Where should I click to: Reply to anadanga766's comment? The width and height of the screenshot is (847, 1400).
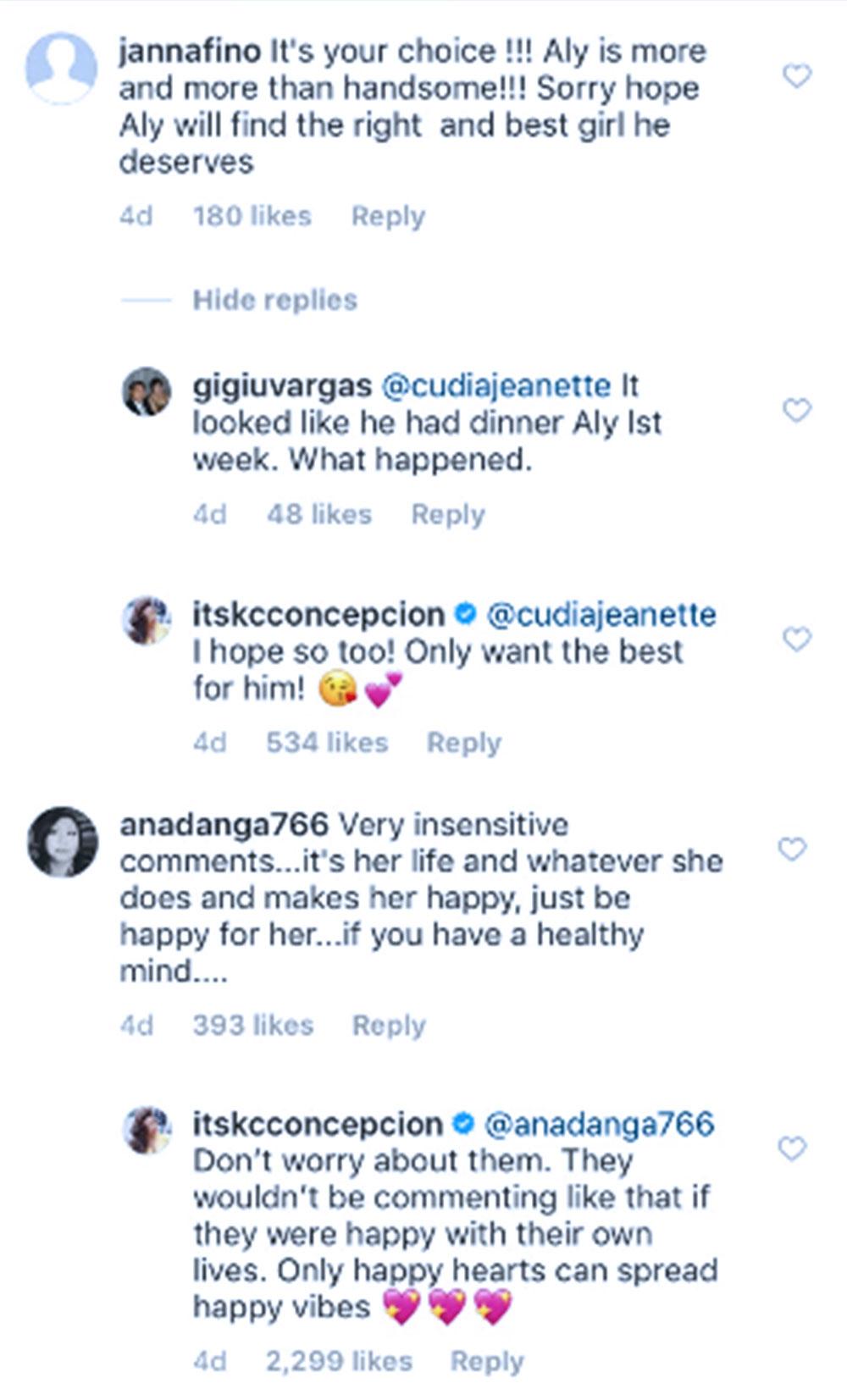(x=389, y=1025)
